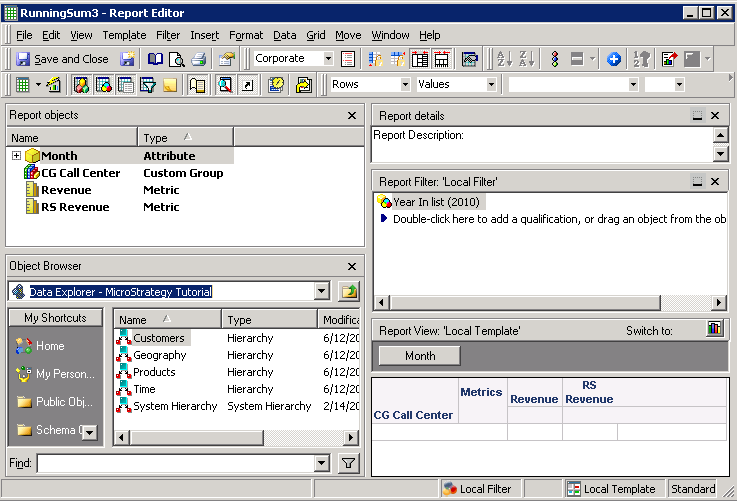Click the go-up-folder icon in Object Browser
The image size is (737, 501).
pyautogui.click(x=348, y=291)
